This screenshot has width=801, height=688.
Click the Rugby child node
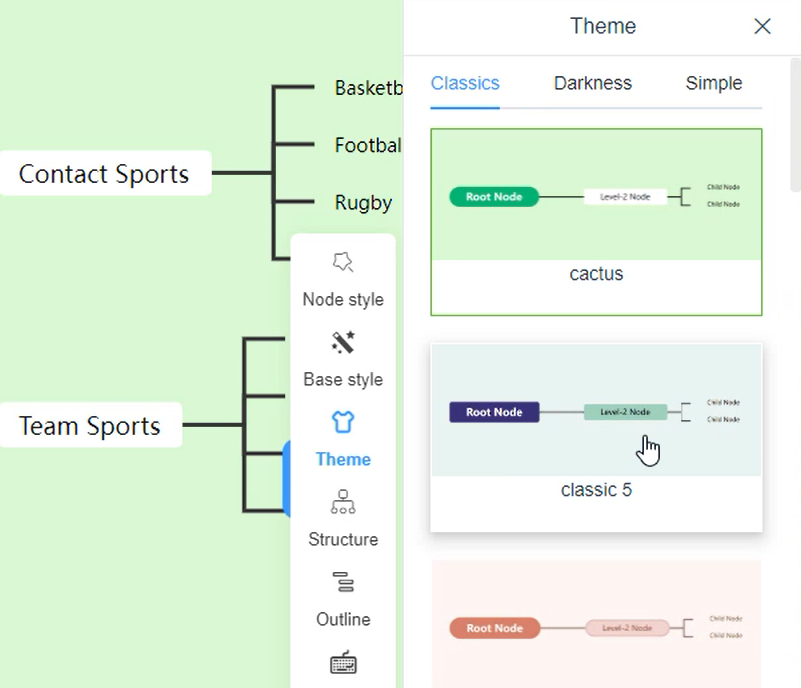[x=363, y=203]
